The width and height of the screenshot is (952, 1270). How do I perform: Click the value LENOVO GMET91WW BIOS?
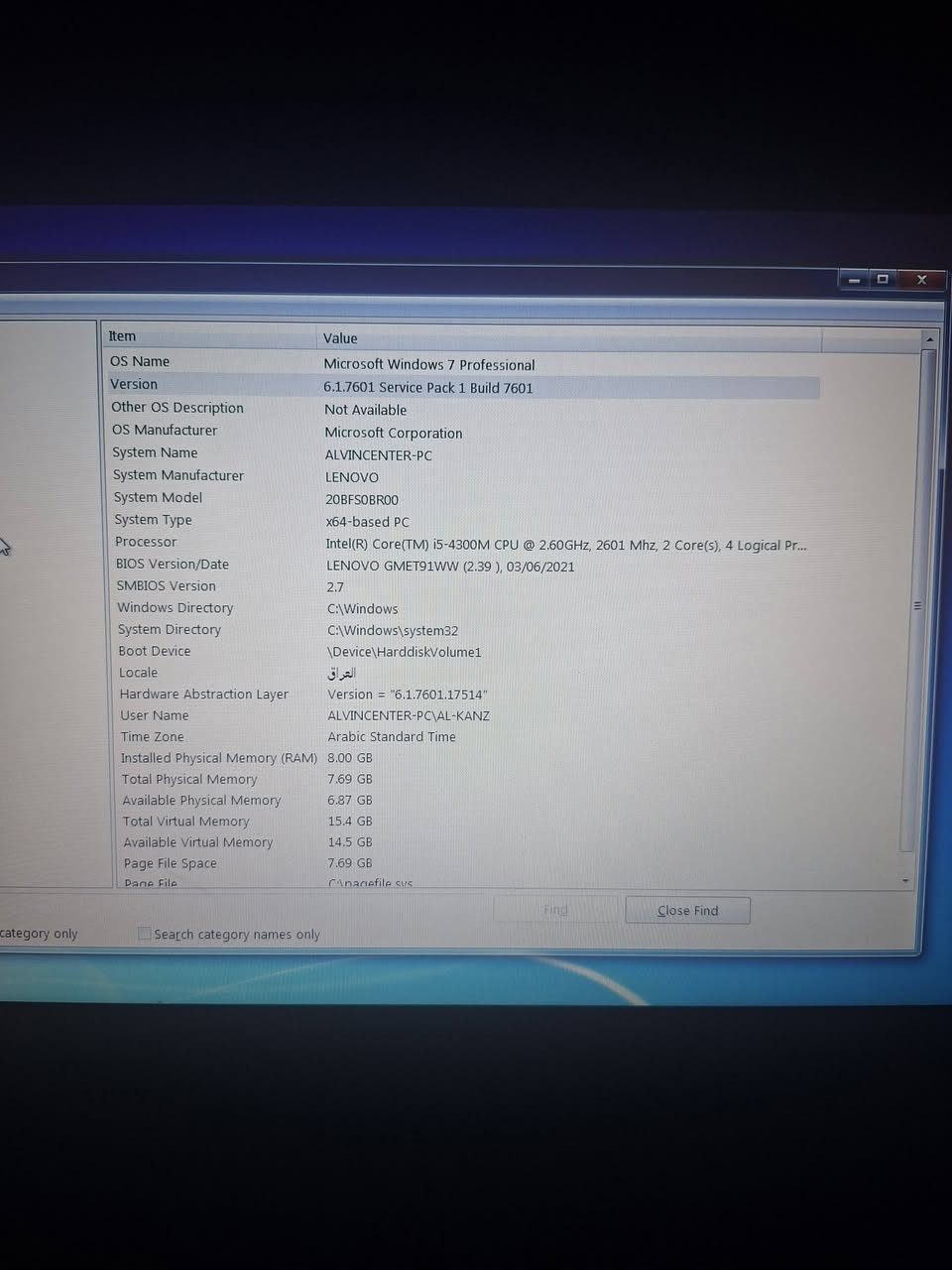point(451,567)
